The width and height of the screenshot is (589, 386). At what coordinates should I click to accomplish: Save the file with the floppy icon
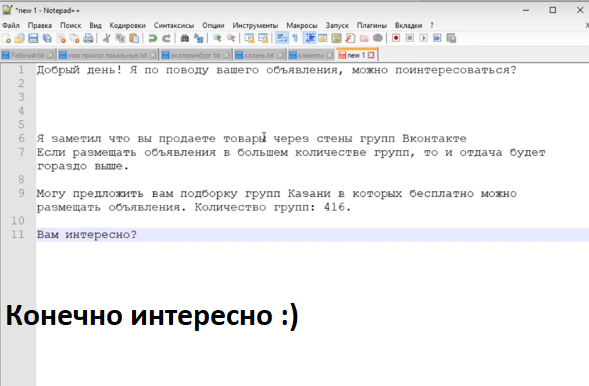tap(33, 38)
